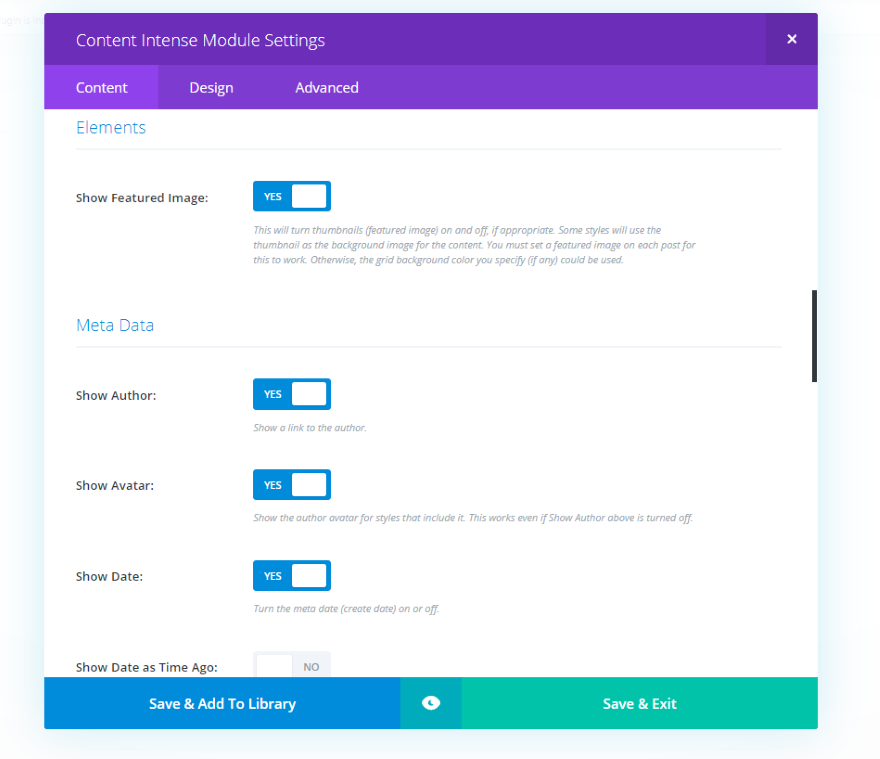Open the Design tab
880x759 pixels.
coord(211,87)
